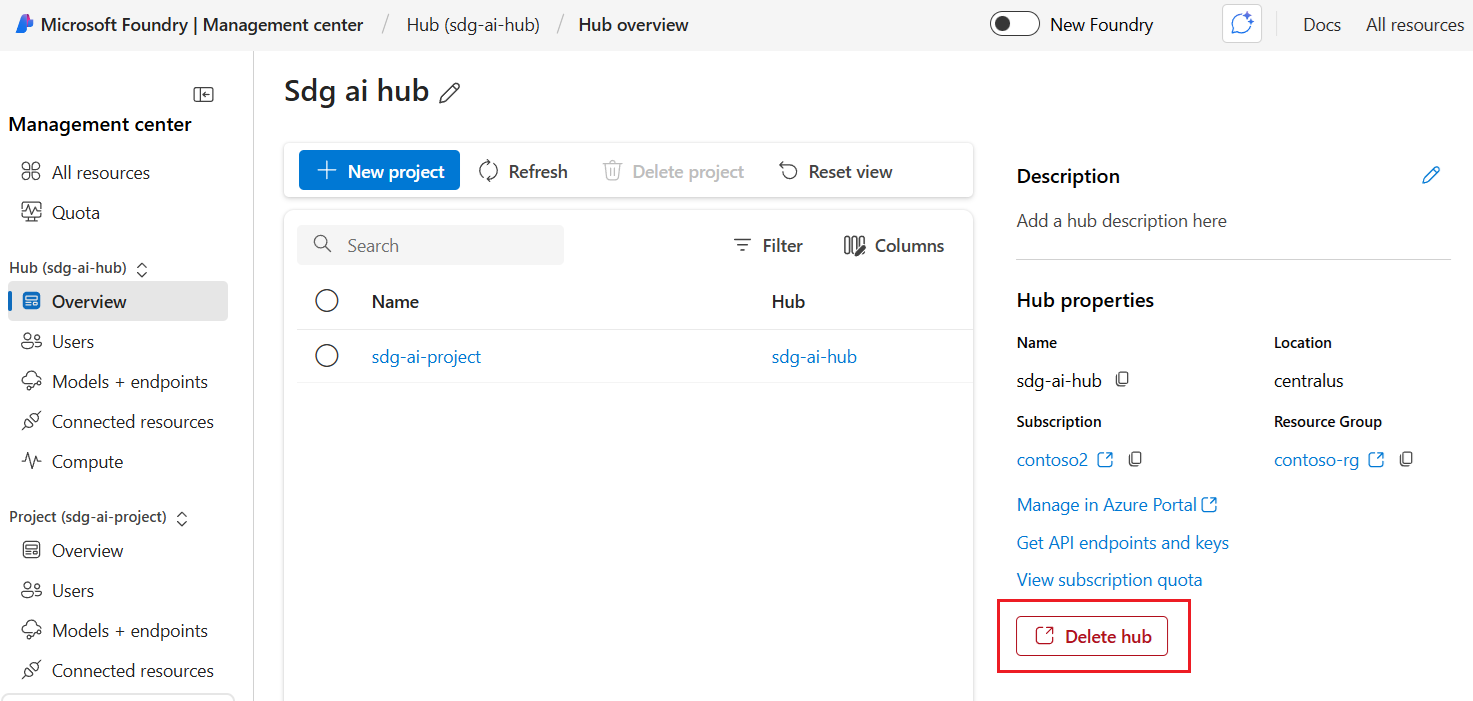The width and height of the screenshot is (1473, 701).
Task: Open Get API endpoints and keys
Action: pyautogui.click(x=1122, y=543)
